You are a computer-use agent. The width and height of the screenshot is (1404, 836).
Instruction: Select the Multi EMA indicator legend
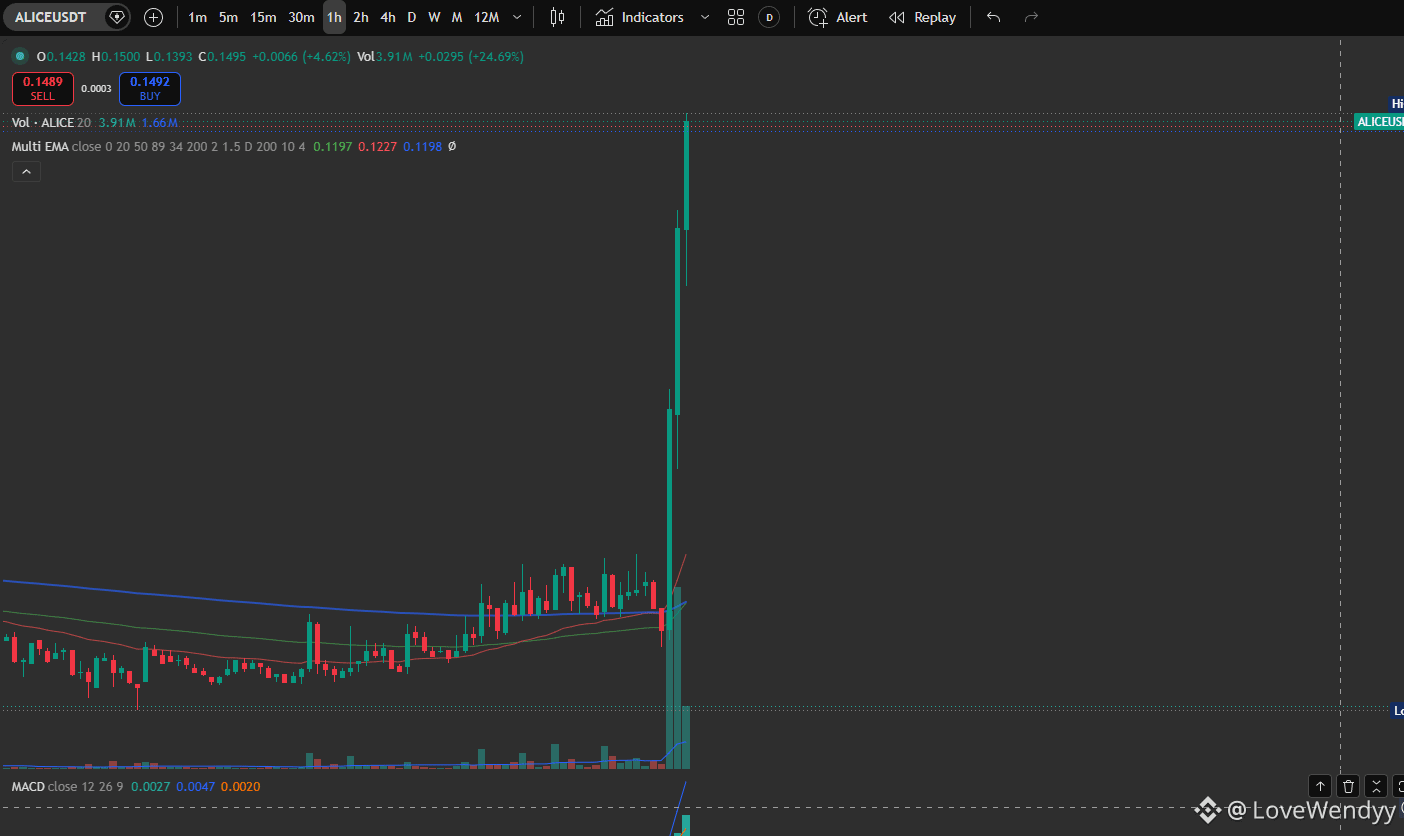click(x=41, y=147)
